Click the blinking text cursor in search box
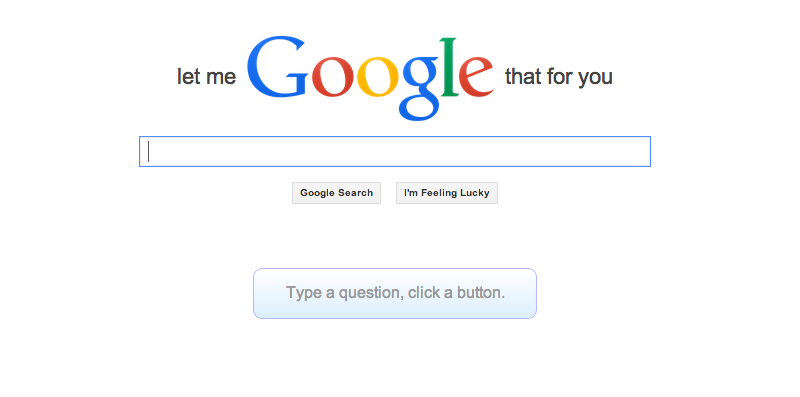800x397 pixels. pos(148,152)
